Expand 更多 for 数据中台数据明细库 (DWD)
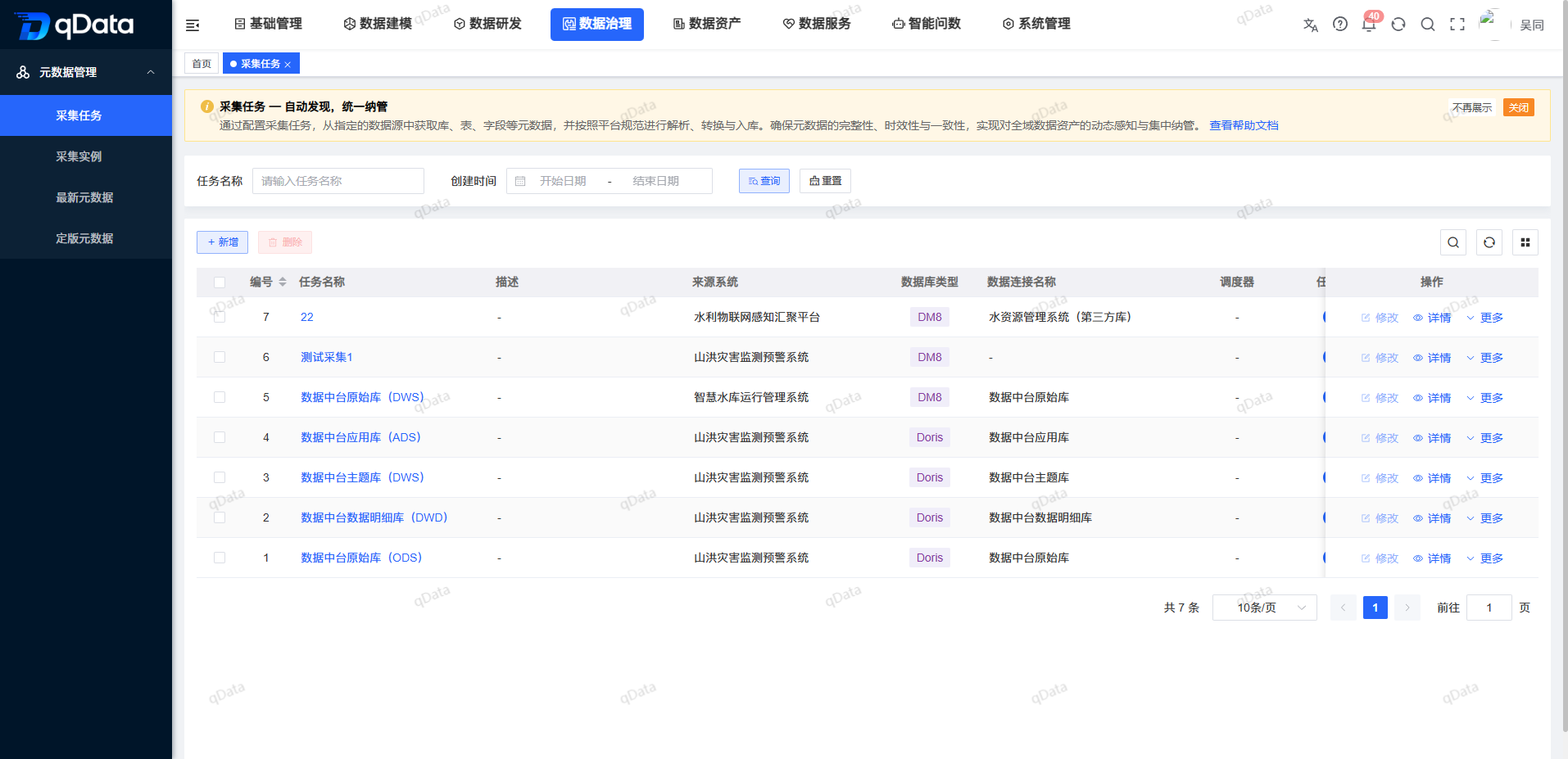The width and height of the screenshot is (1568, 759). 1484,518
